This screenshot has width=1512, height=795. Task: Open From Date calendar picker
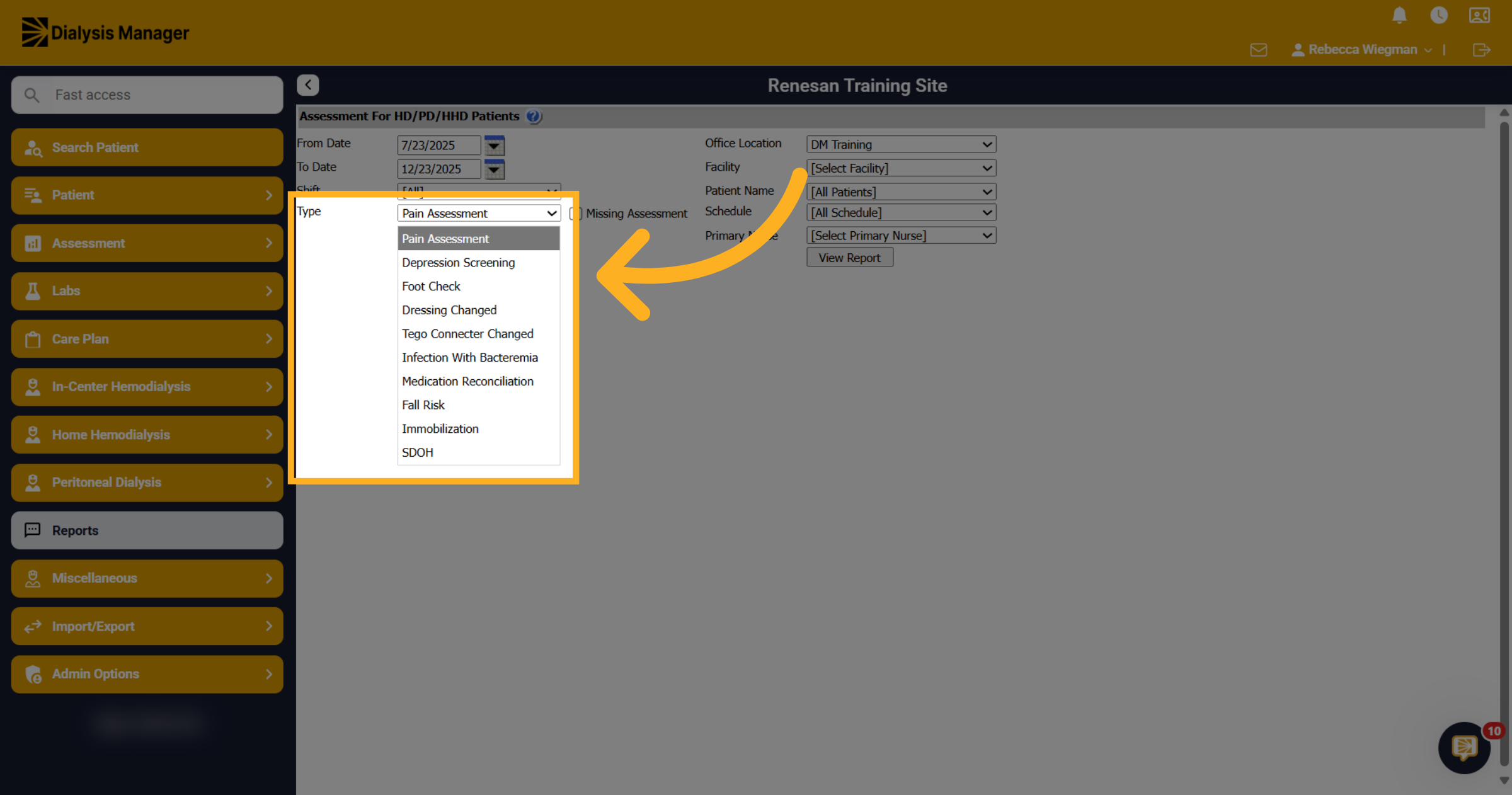click(495, 146)
